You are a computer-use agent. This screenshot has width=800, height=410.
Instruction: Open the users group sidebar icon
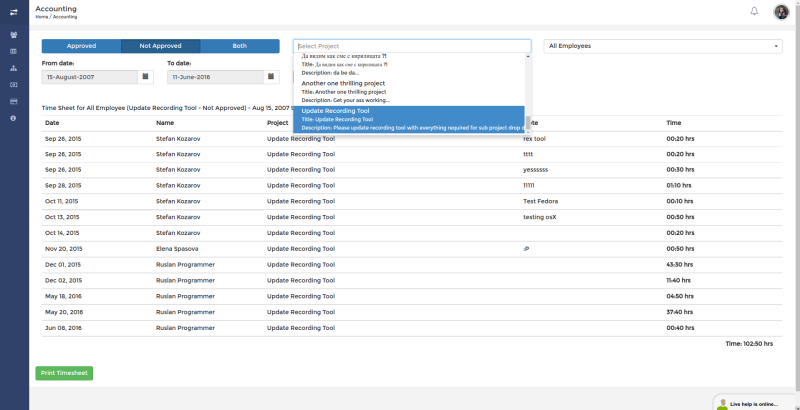pos(13,35)
